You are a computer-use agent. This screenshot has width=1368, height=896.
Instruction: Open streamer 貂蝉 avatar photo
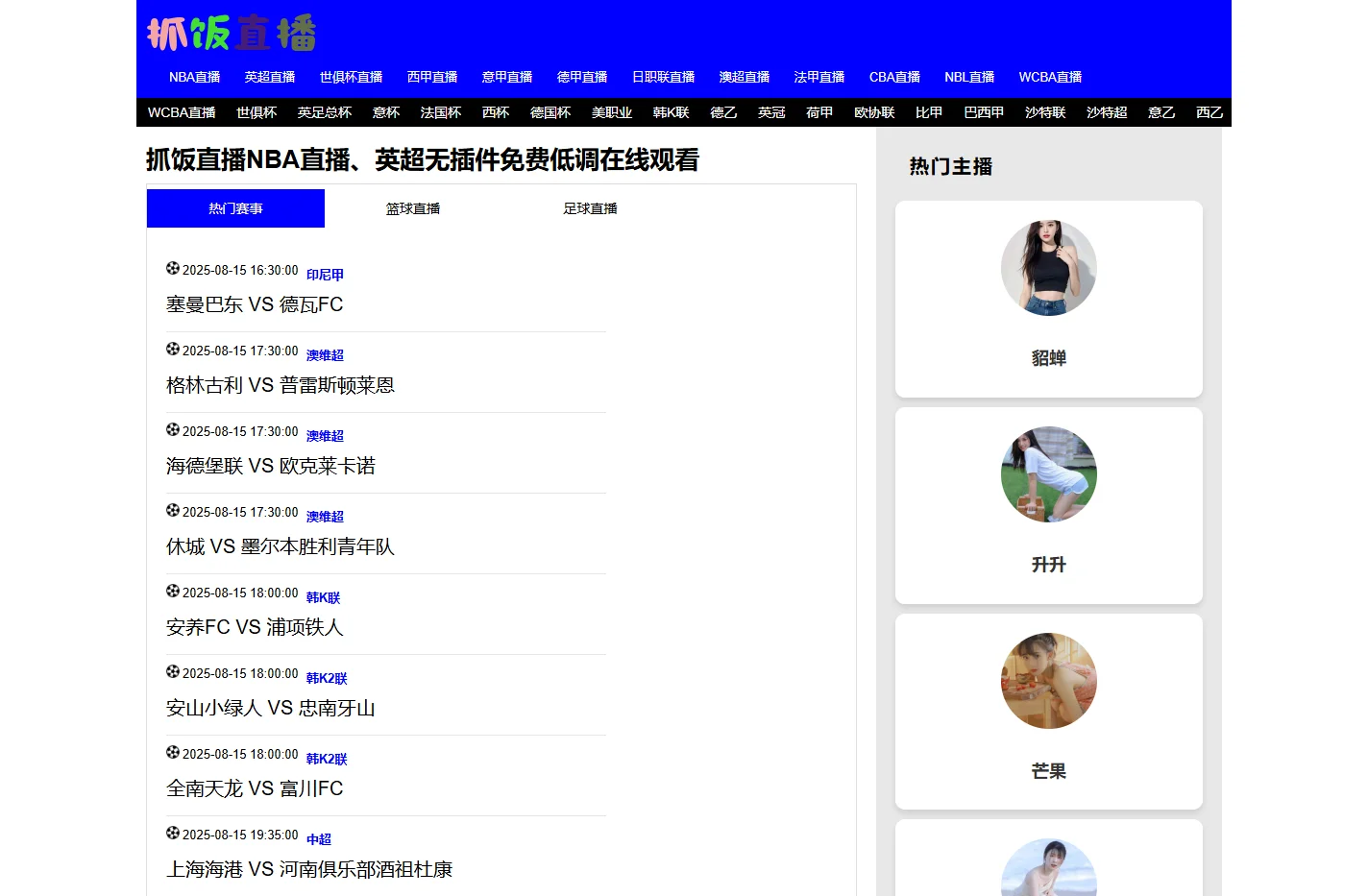1049,268
